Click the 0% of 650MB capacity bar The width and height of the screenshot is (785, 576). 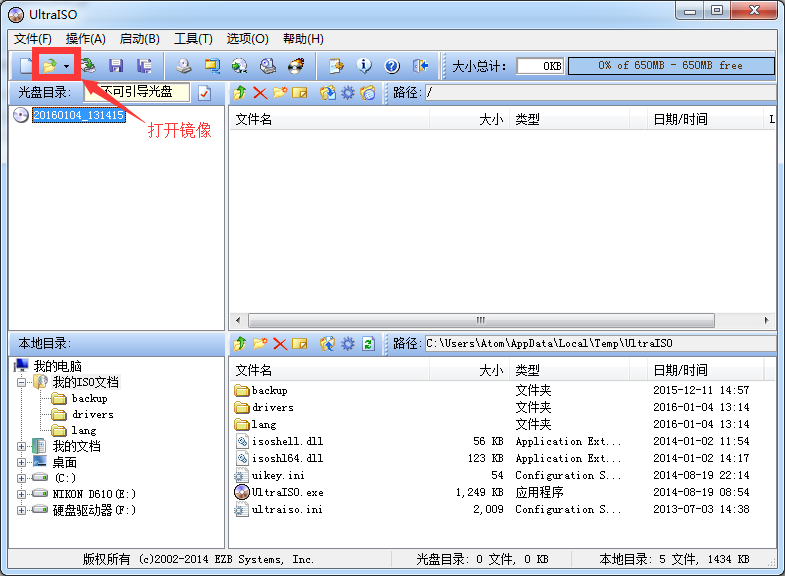pos(671,66)
